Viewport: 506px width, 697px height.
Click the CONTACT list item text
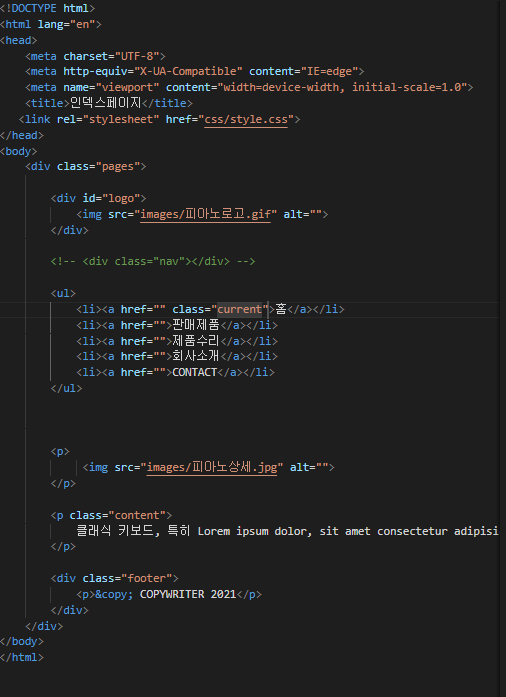pyautogui.click(x=194, y=372)
